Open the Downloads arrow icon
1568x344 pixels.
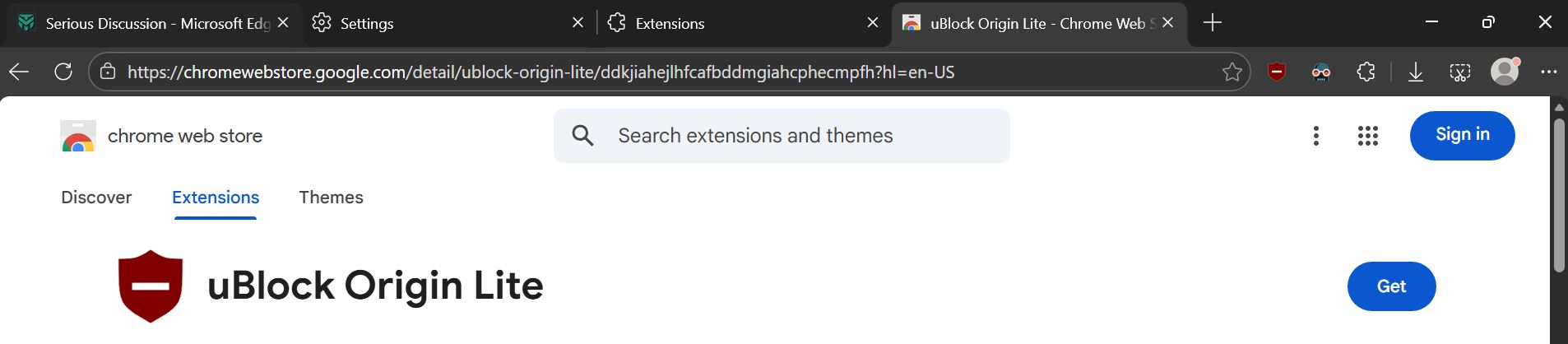(x=1416, y=72)
